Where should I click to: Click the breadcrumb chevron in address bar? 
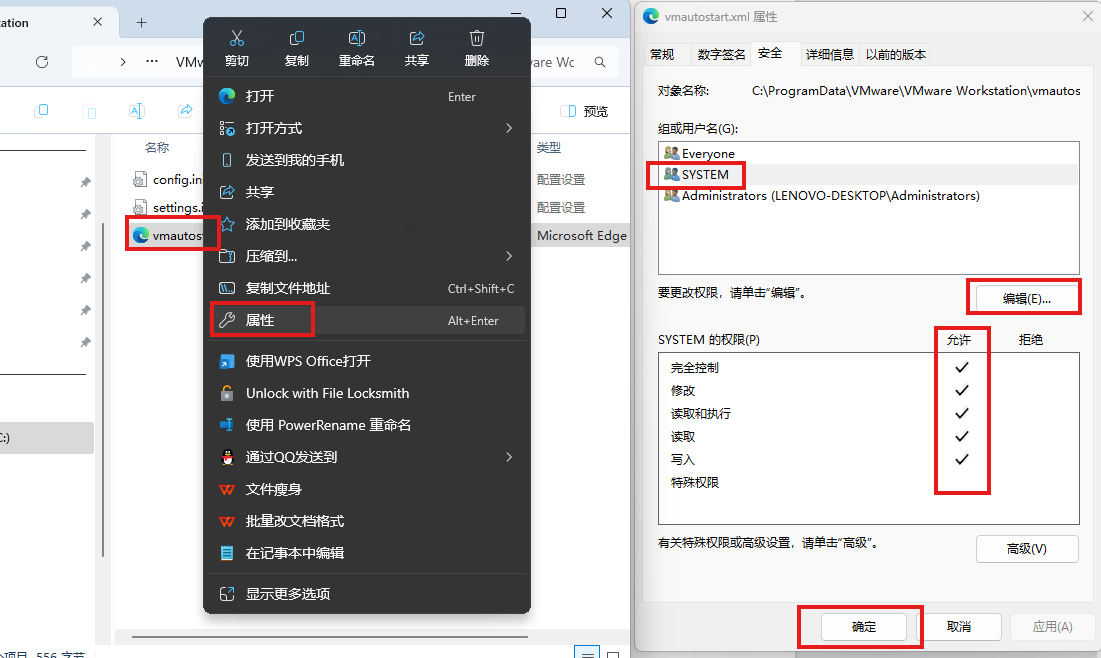pyautogui.click(x=123, y=62)
